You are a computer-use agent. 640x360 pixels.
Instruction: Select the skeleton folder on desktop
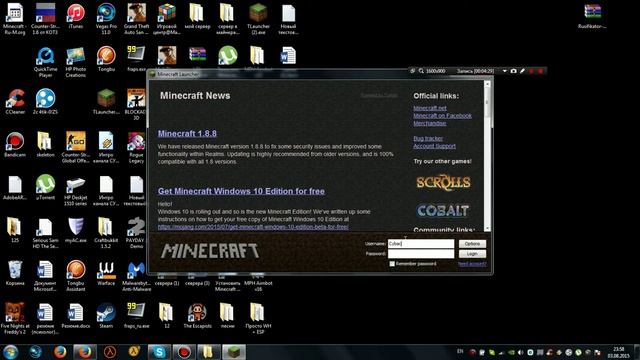pos(45,144)
